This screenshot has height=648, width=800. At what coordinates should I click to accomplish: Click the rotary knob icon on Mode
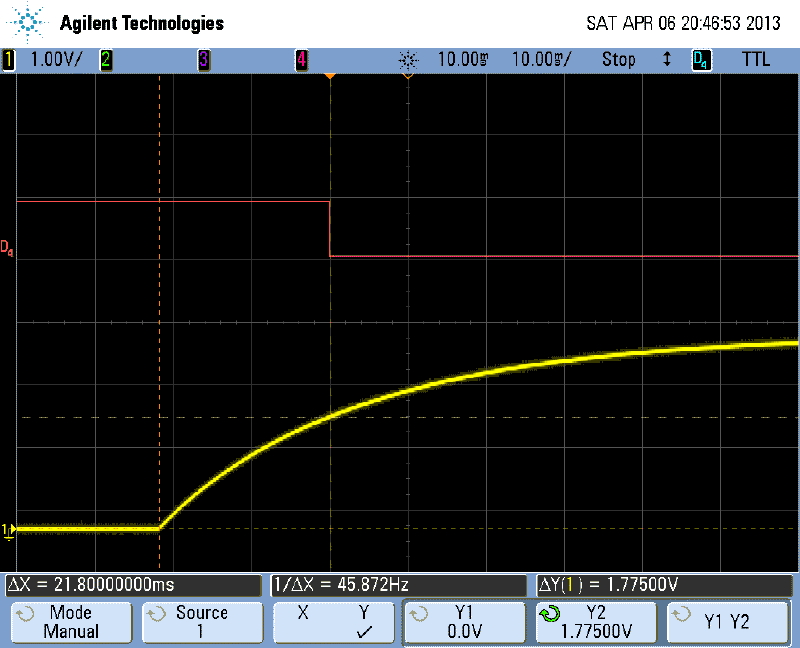click(x=25, y=613)
